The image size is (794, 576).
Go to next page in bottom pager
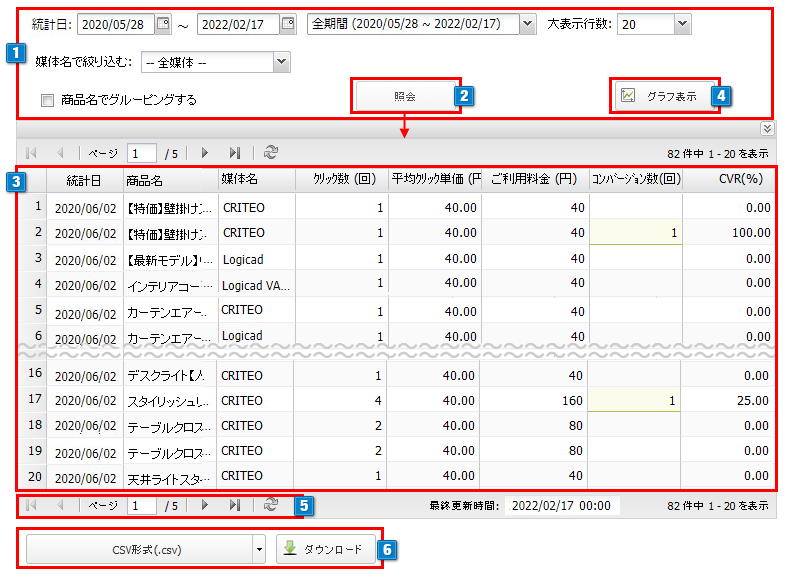click(x=205, y=506)
